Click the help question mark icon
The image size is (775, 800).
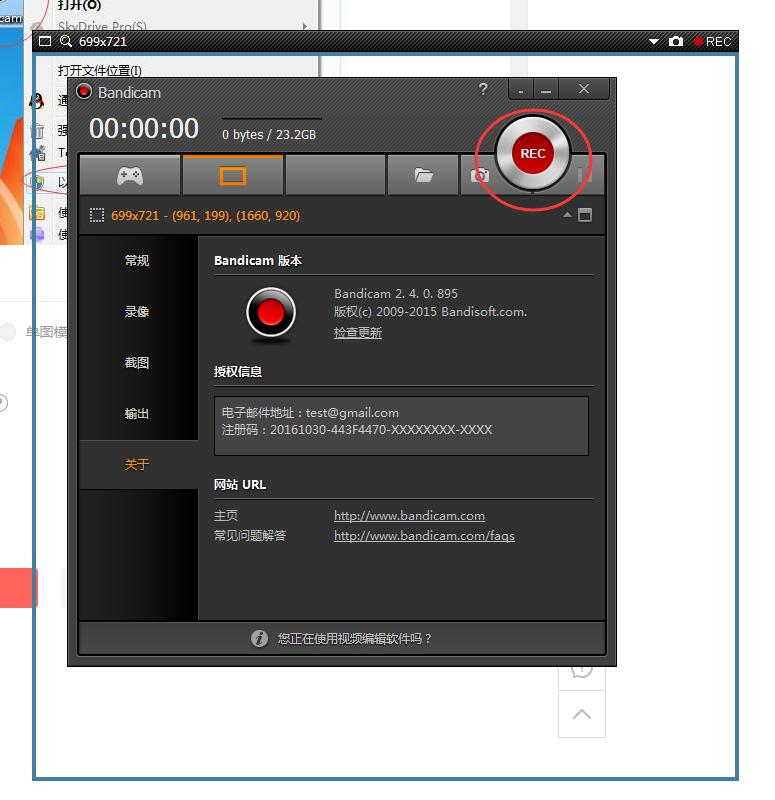pos(483,89)
